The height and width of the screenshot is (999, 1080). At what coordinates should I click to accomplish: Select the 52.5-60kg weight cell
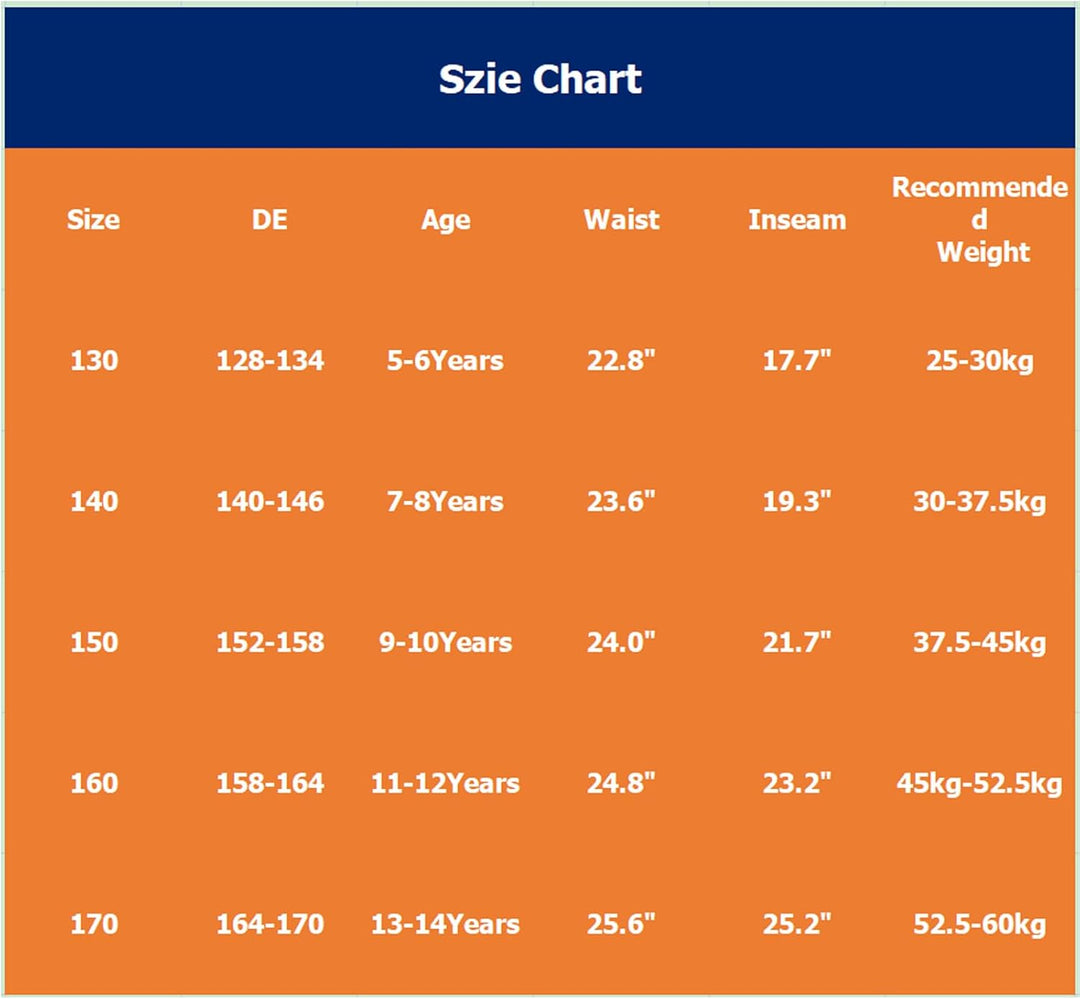(x=979, y=924)
